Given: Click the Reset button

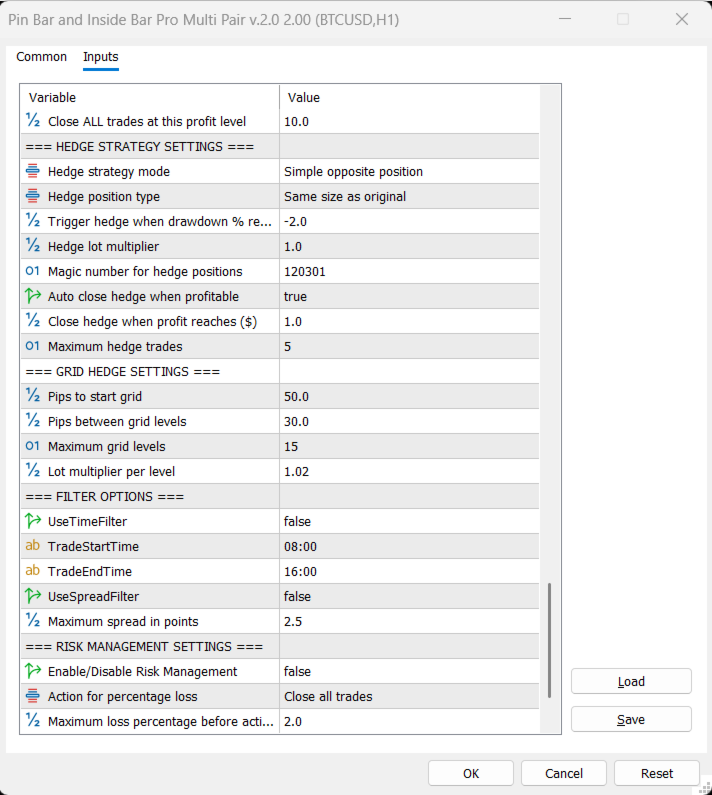Looking at the screenshot, I should (657, 773).
